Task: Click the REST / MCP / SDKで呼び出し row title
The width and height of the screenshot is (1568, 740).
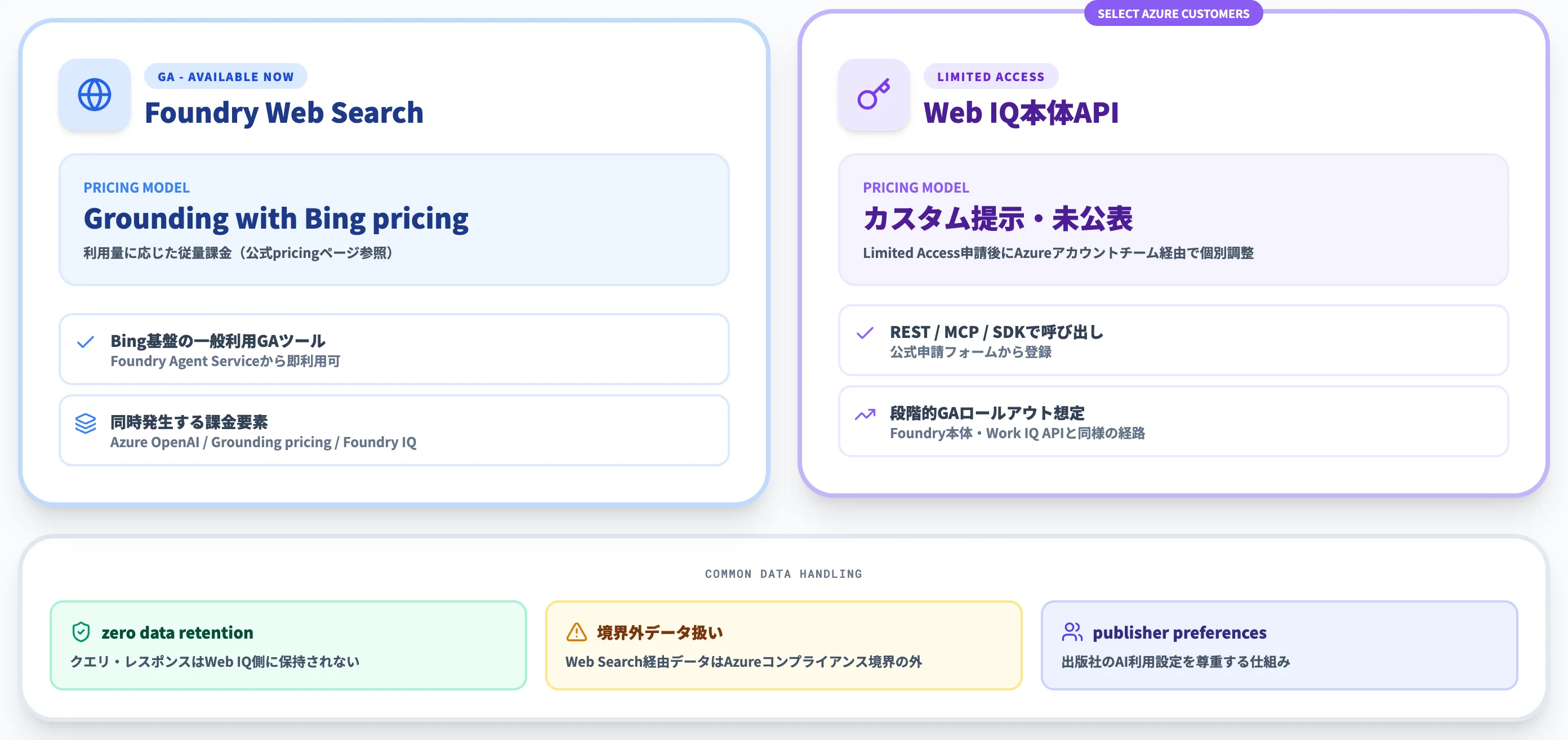Action: 996,332
